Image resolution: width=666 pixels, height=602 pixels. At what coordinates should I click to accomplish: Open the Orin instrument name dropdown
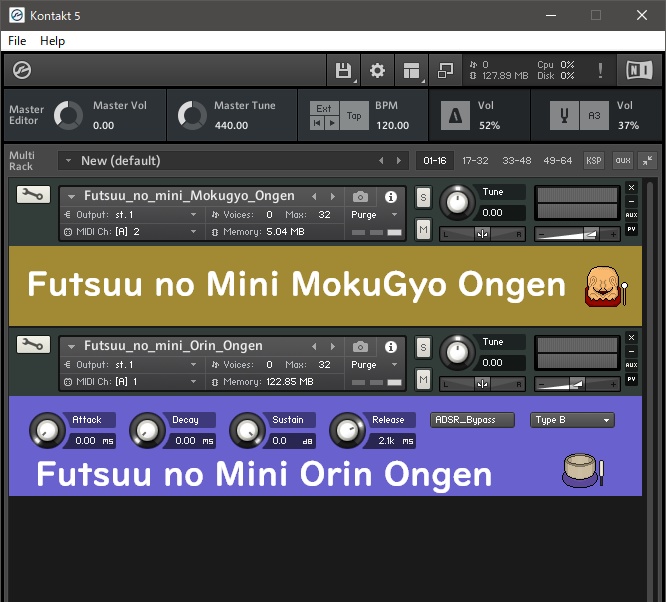[71, 347]
